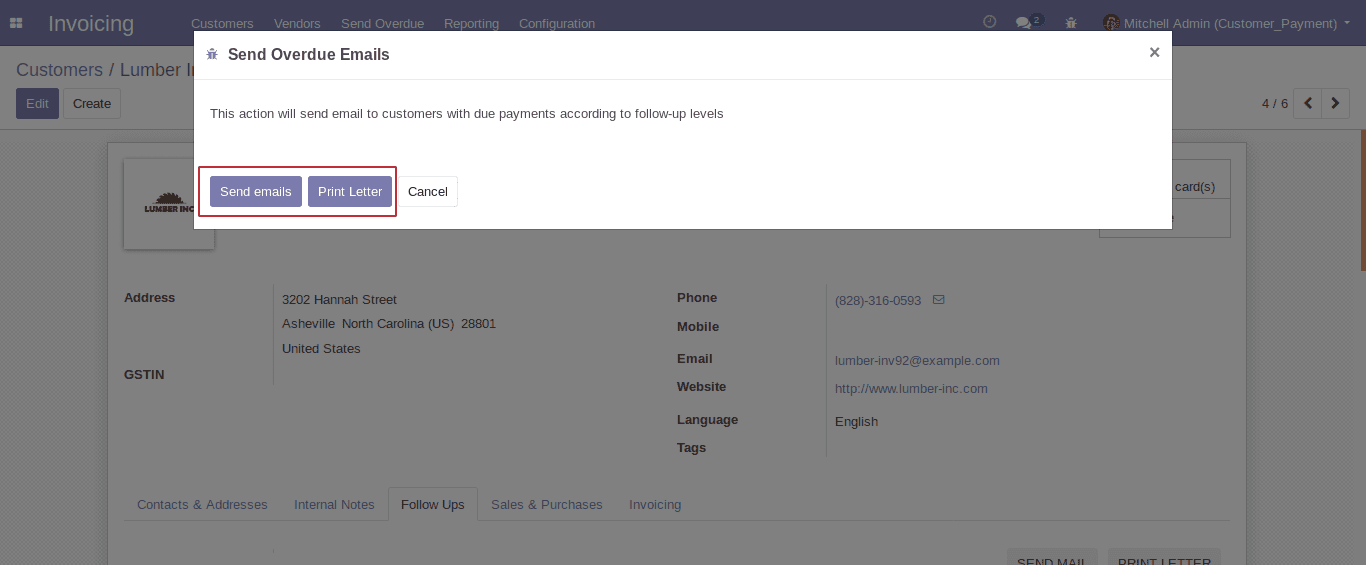Select the Follow Ups tab
This screenshot has width=1366, height=565.
point(433,504)
